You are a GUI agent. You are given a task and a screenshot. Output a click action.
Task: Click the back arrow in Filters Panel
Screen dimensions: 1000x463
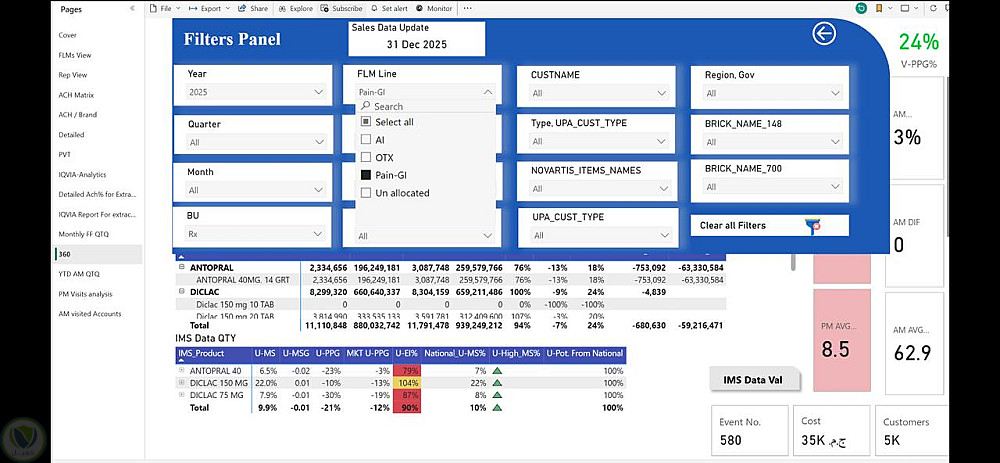click(824, 33)
